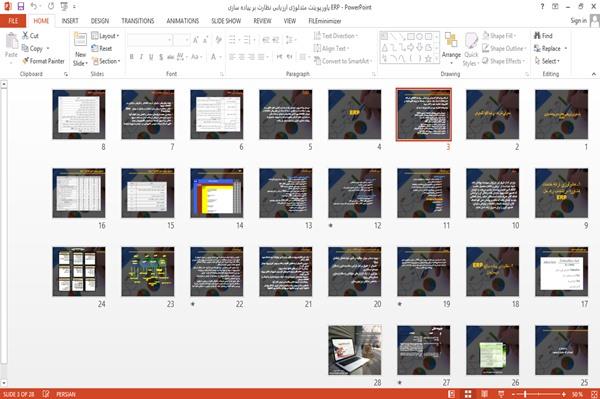This screenshot has height=399, width=600.
Task: Open the Text Direction dropdown
Action: [x=336, y=36]
